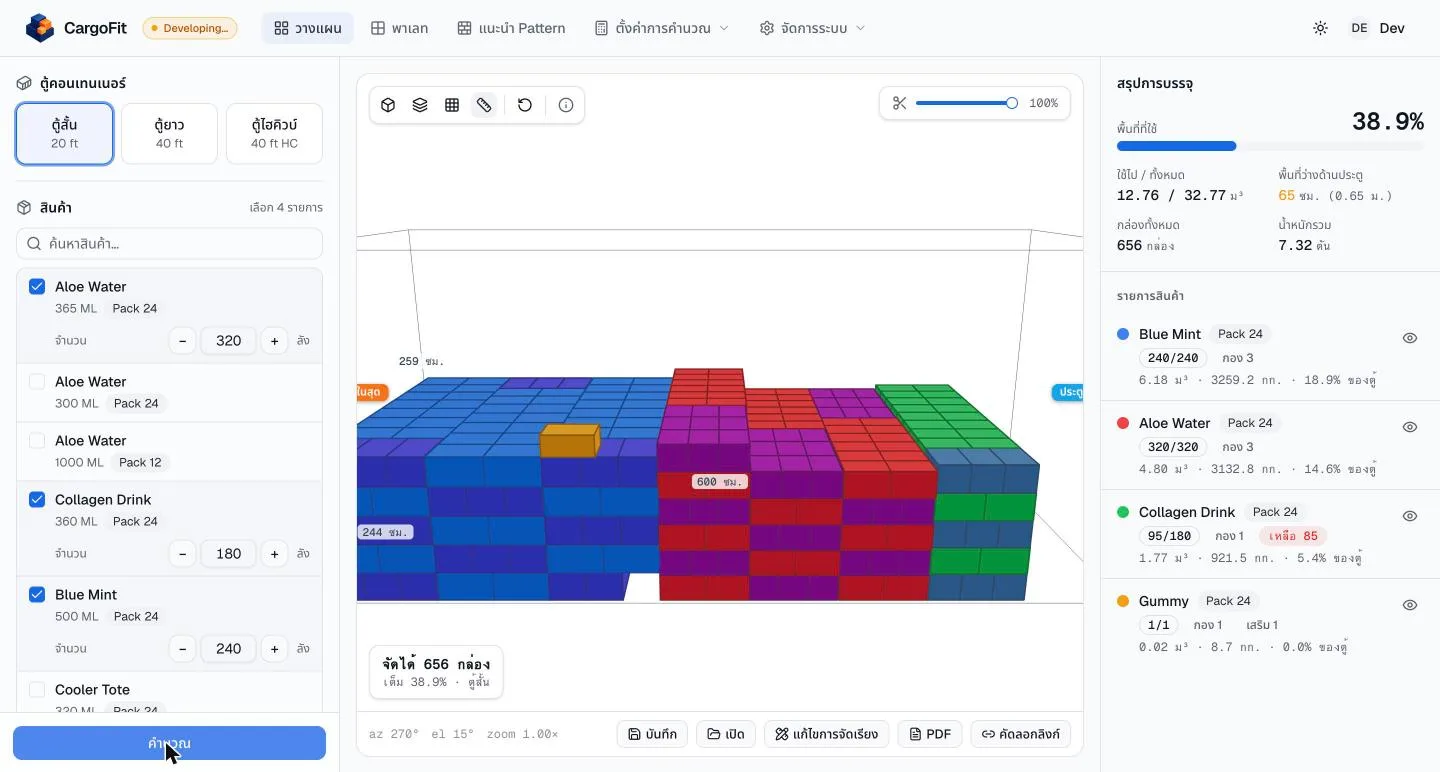Uncheck Blue Mint checkbox

pos(37,595)
